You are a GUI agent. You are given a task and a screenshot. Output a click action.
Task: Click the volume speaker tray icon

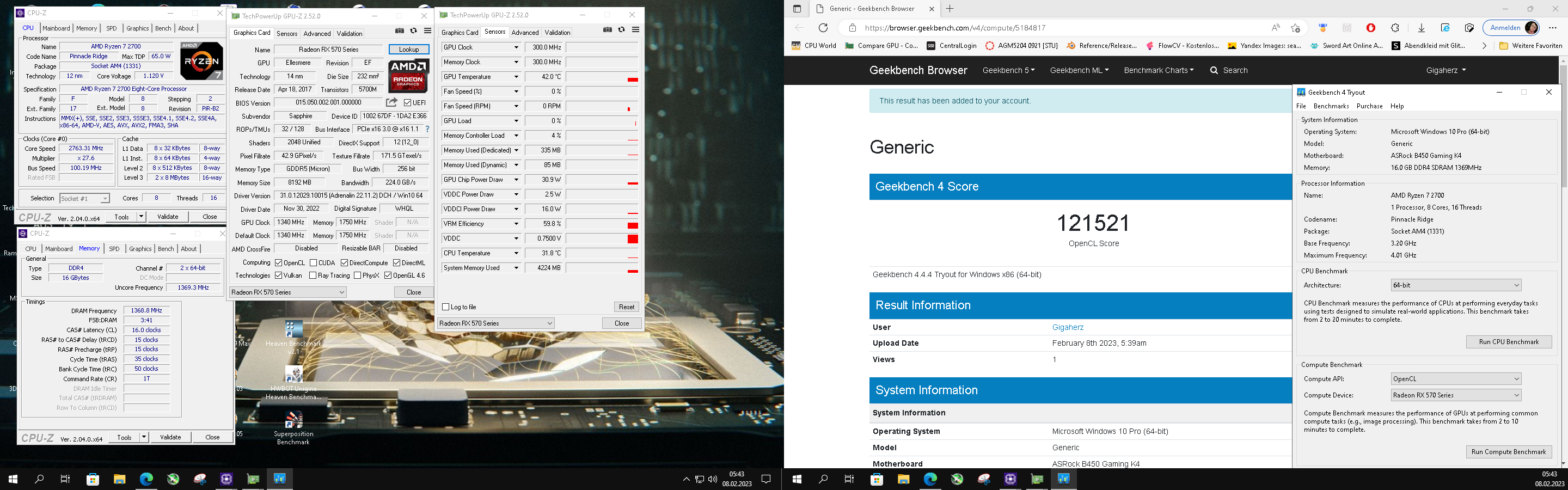pos(713,479)
